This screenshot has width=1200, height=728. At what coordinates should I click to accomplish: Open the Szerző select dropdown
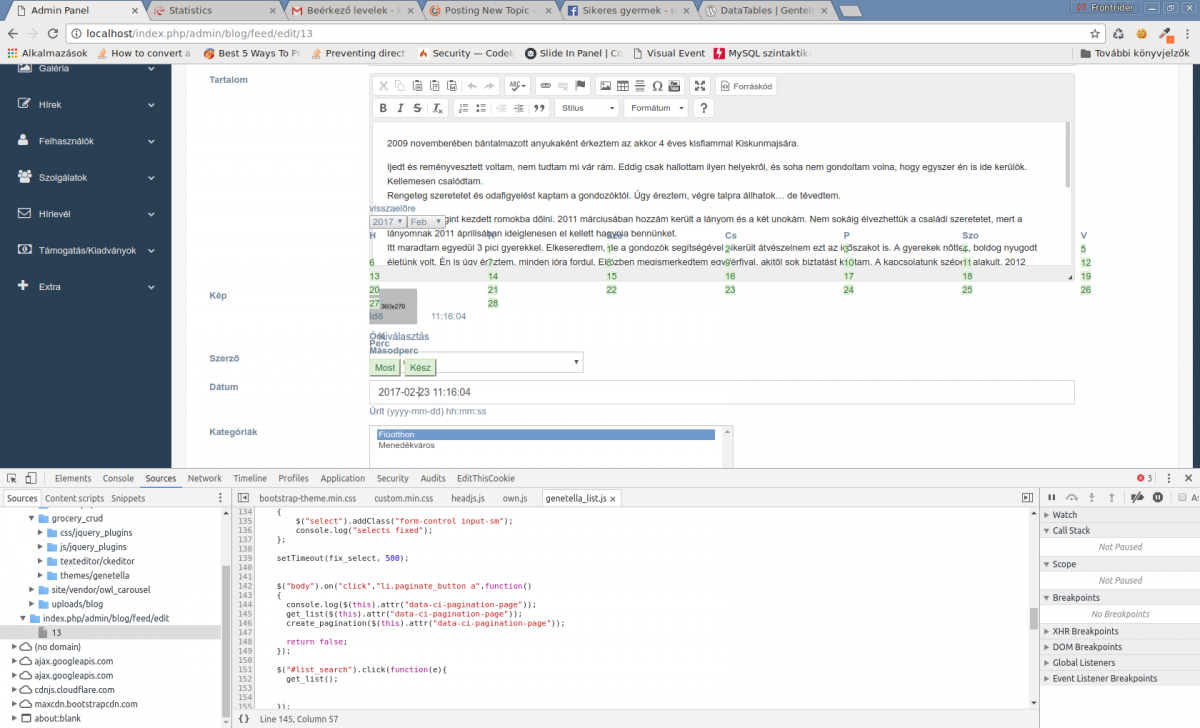[x=477, y=362]
